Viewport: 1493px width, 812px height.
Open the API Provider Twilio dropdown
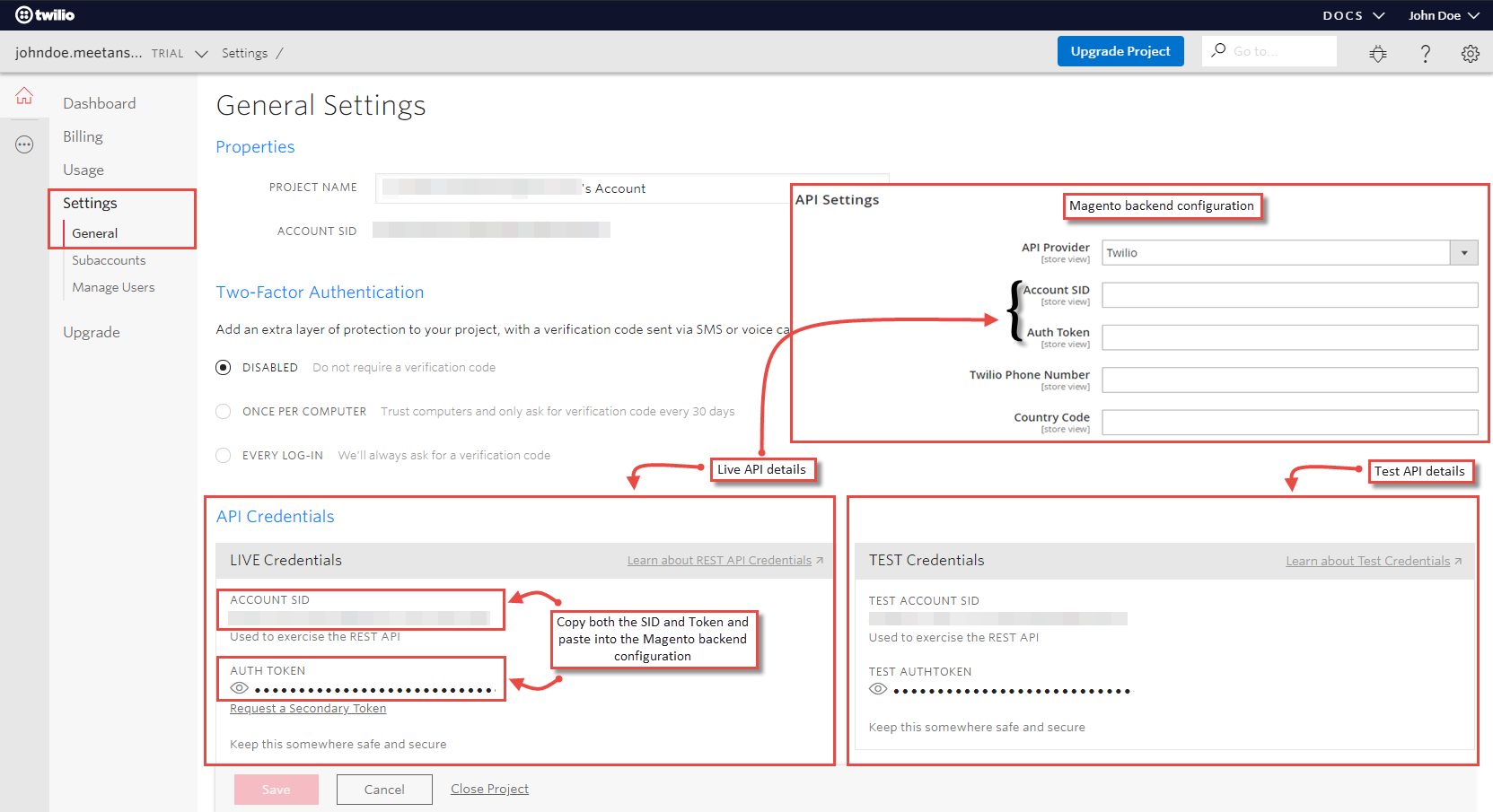tap(1290, 253)
